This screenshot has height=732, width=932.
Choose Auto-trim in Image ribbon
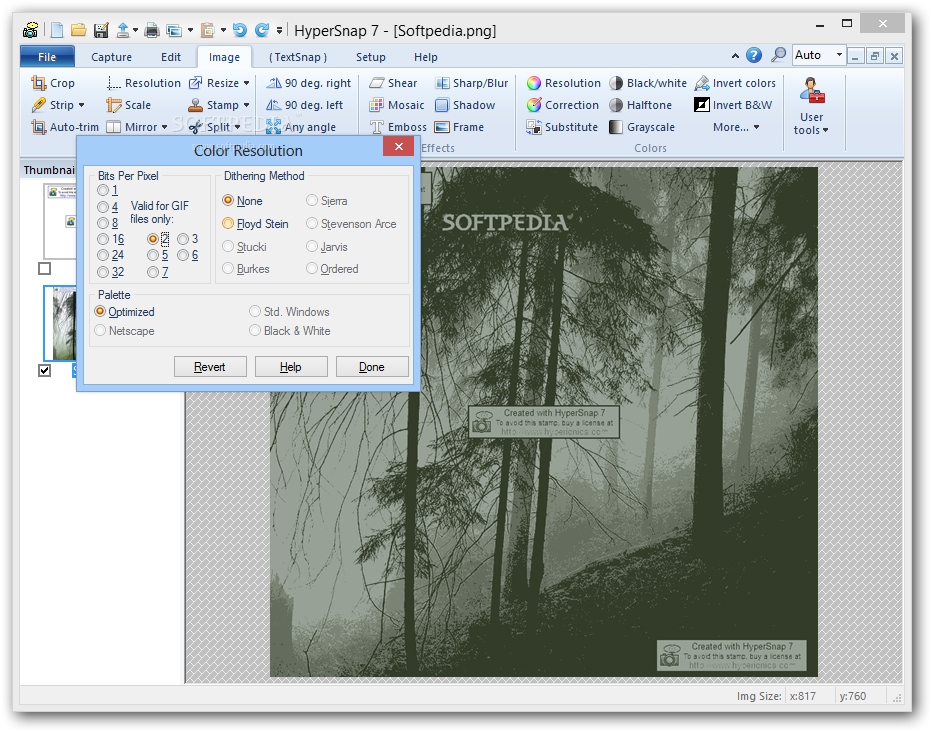click(x=65, y=127)
